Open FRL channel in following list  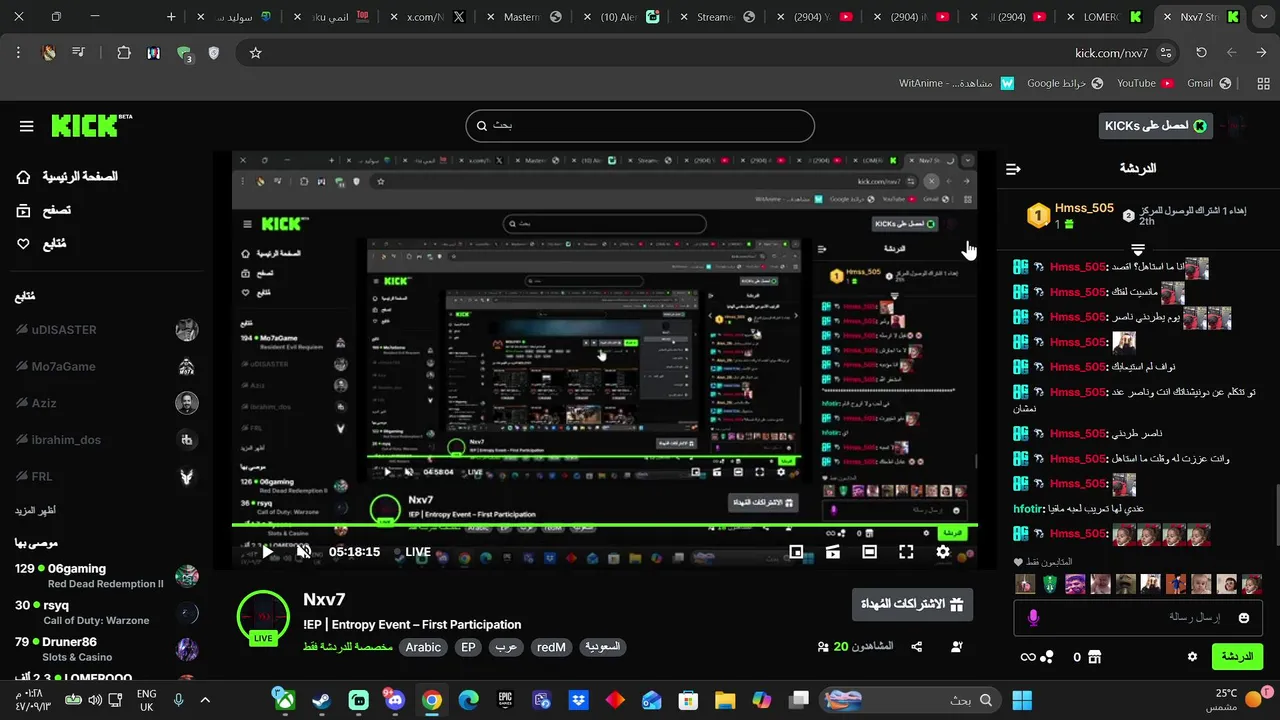coord(106,476)
